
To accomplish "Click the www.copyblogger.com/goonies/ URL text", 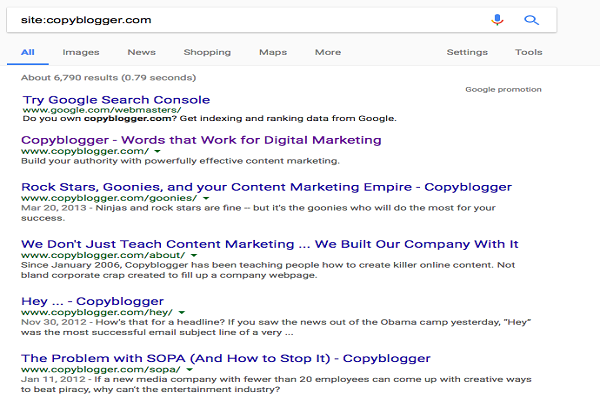I will [x=109, y=198].
